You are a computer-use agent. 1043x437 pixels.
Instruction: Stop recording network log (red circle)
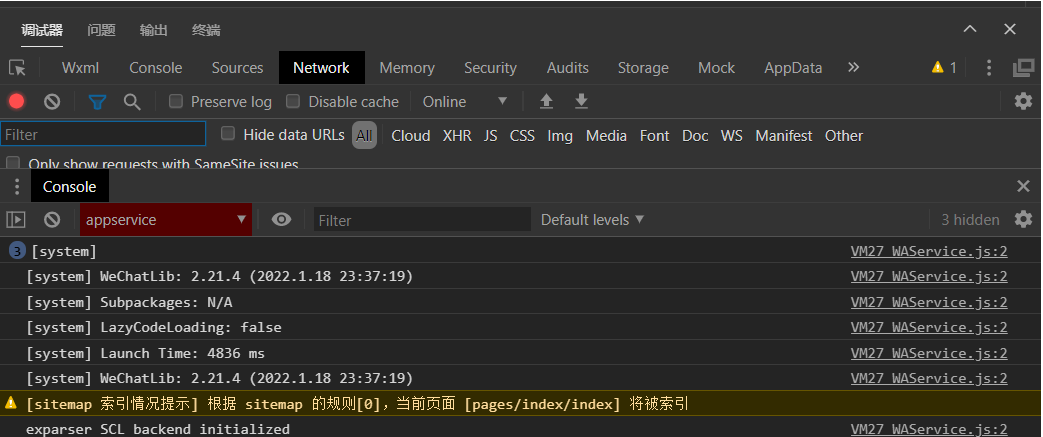[17, 102]
